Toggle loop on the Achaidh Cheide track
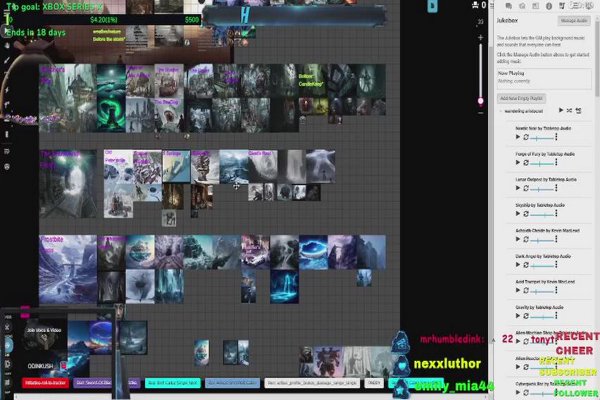Image resolution: width=600 pixels, height=400 pixels. (x=526, y=239)
